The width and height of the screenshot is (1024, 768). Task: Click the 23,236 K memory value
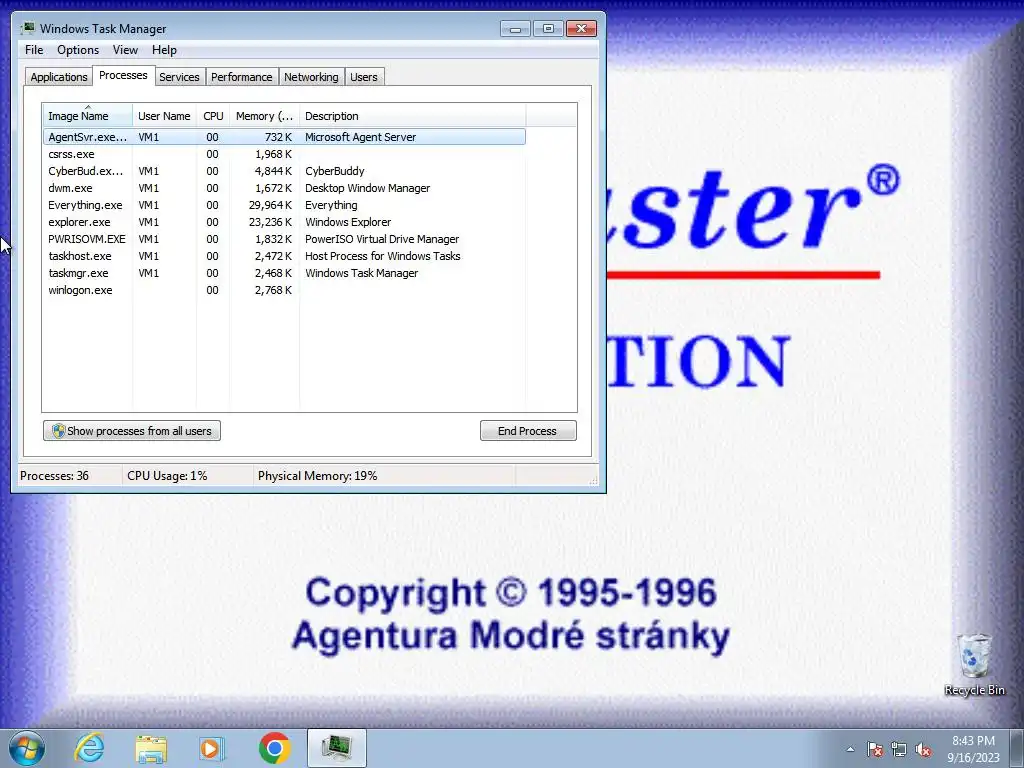[270, 222]
